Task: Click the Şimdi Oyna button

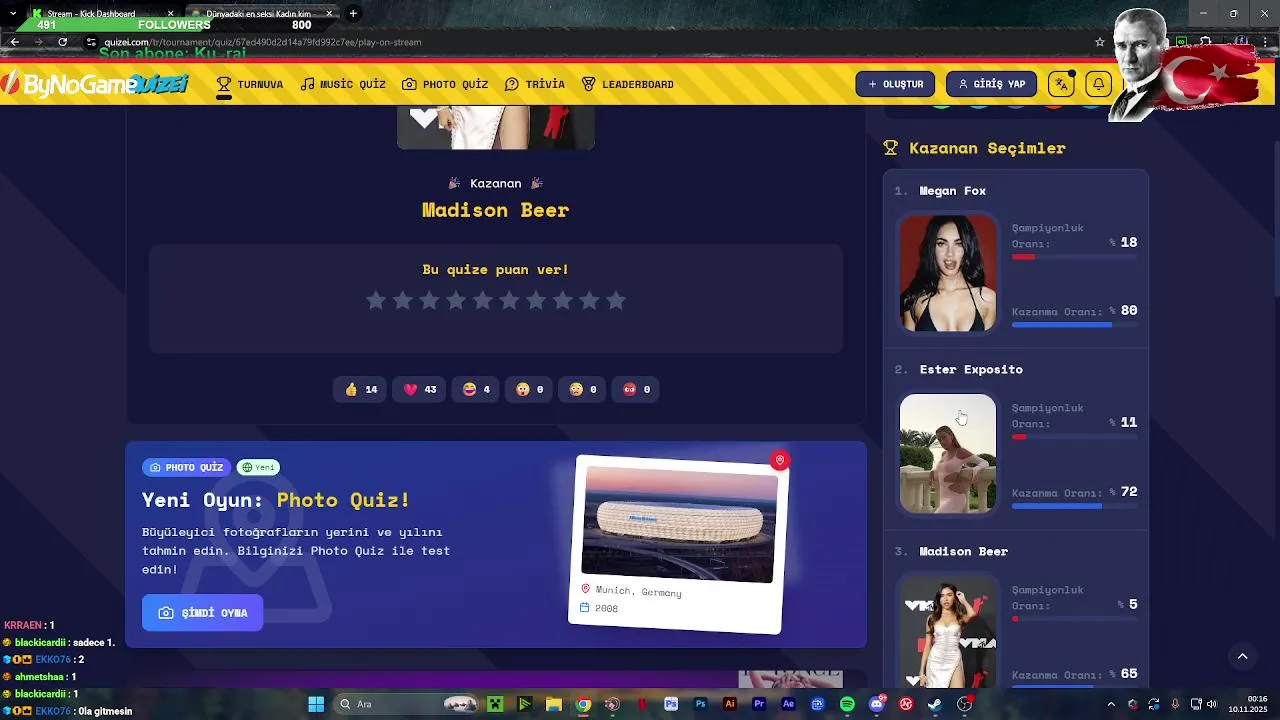Action: 202,613
